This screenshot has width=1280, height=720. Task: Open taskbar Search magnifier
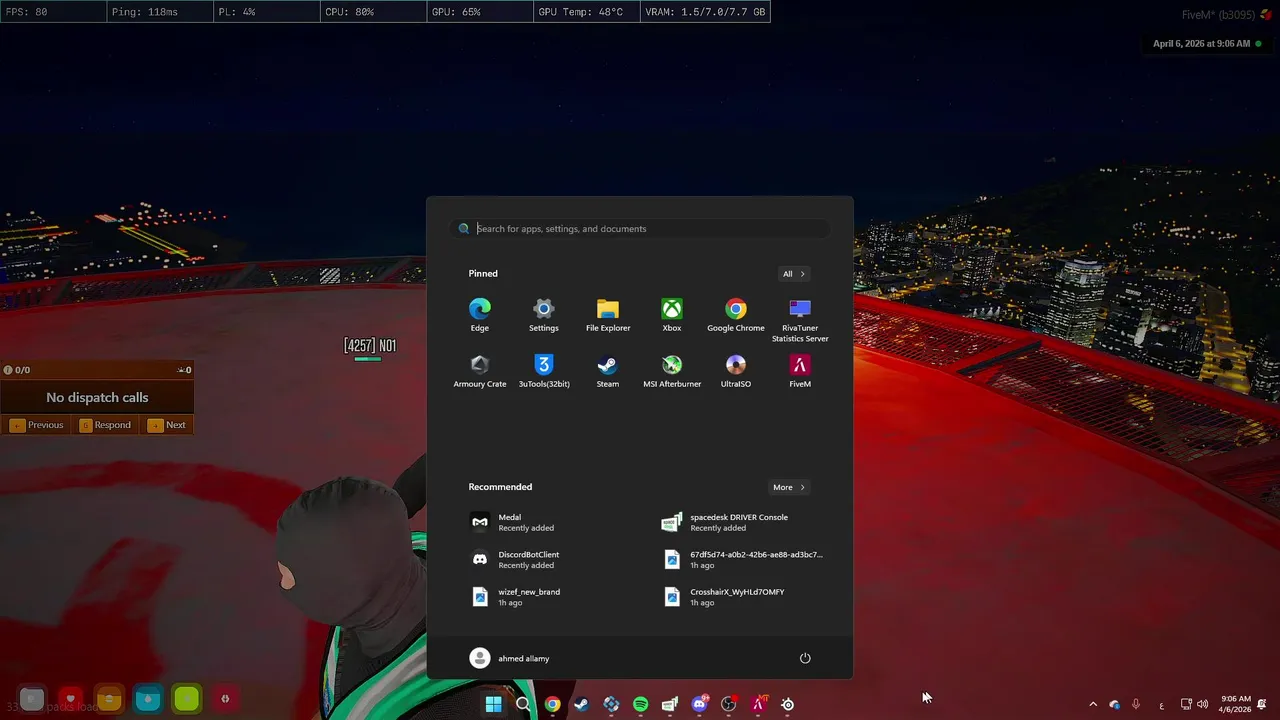tap(523, 704)
